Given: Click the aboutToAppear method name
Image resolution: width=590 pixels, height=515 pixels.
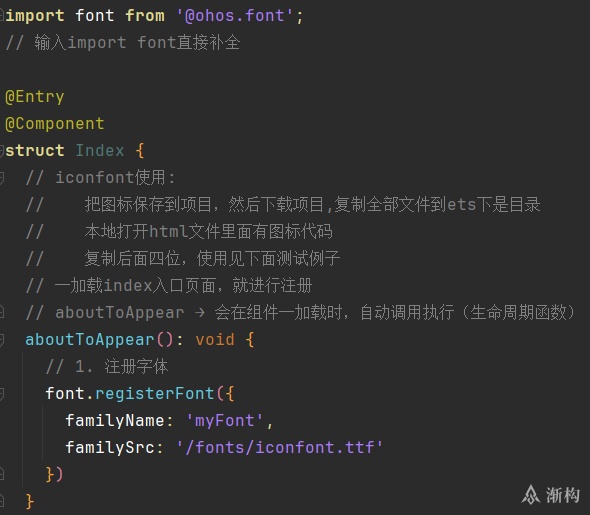Looking at the screenshot, I should click(90, 340).
